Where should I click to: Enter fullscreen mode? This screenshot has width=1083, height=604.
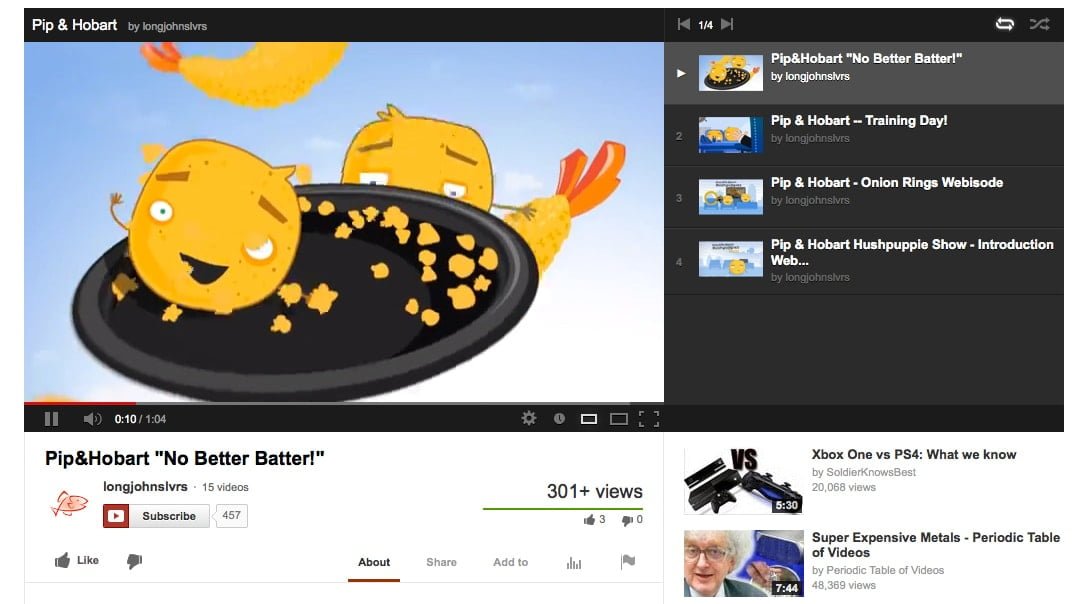coord(649,419)
